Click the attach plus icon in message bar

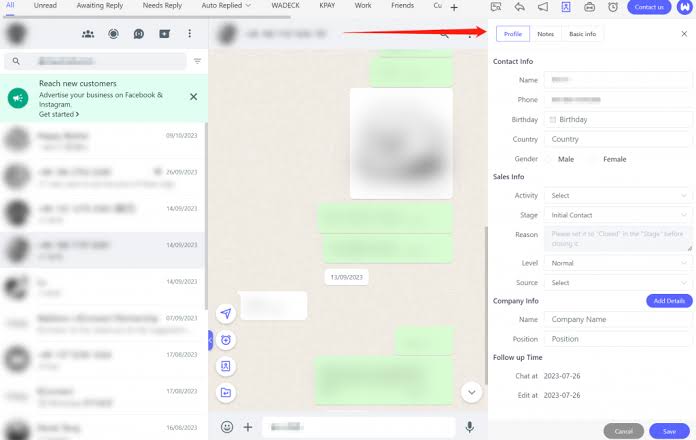coord(248,427)
